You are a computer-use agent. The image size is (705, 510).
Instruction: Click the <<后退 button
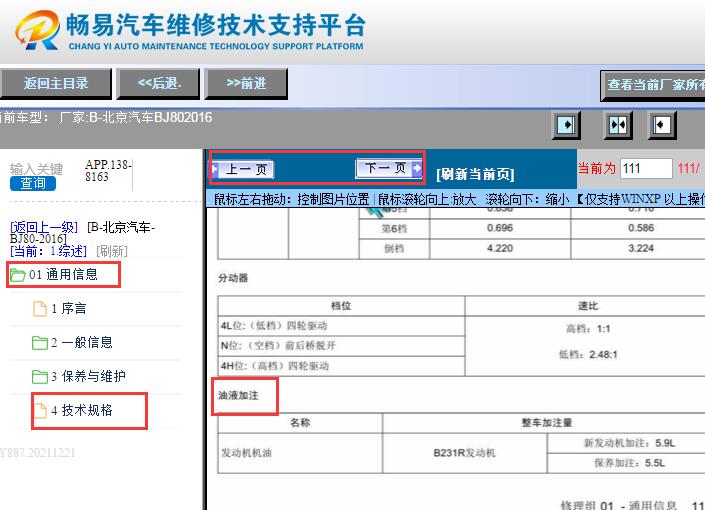pyautogui.click(x=158, y=84)
